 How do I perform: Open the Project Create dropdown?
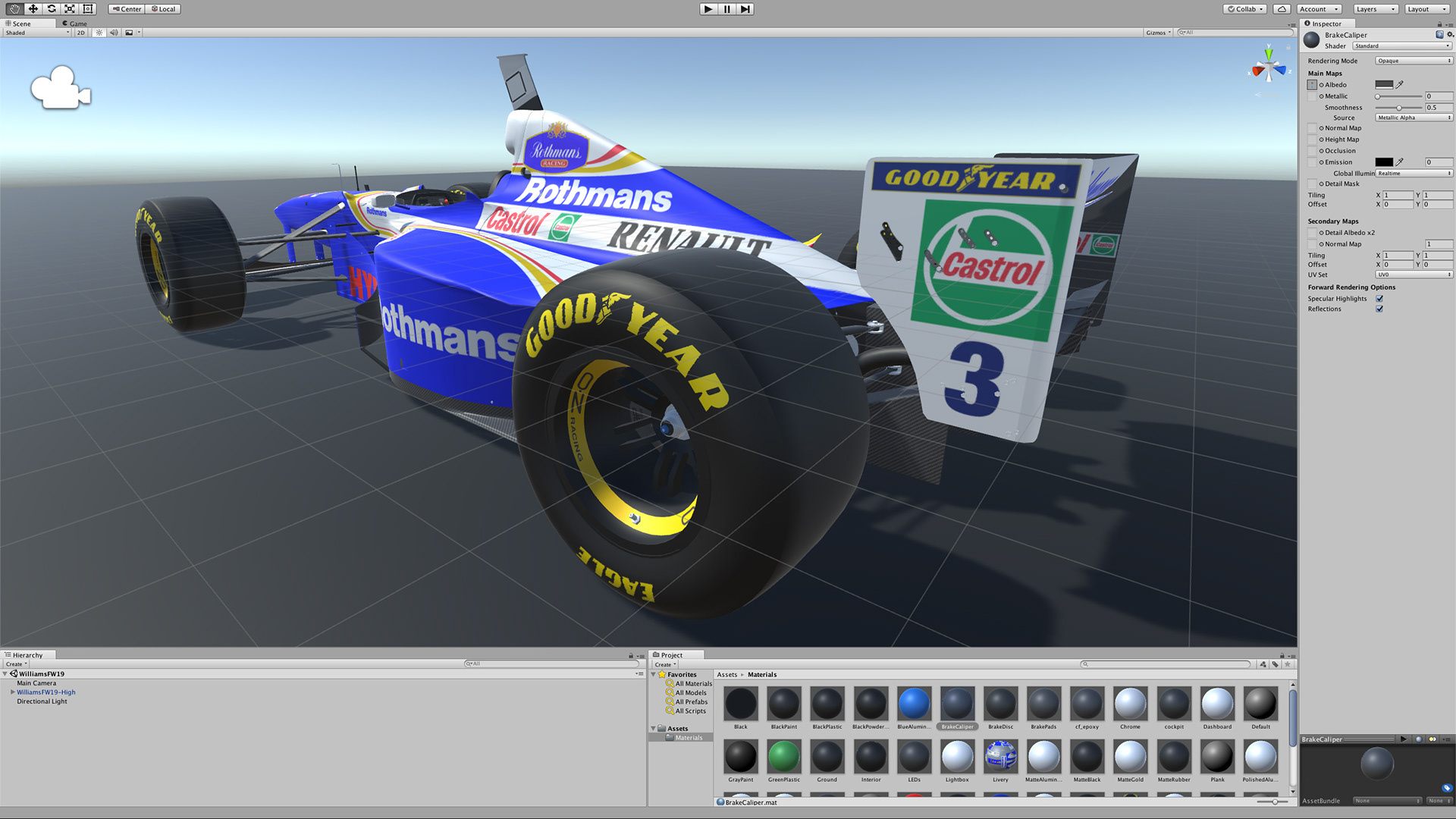665,664
